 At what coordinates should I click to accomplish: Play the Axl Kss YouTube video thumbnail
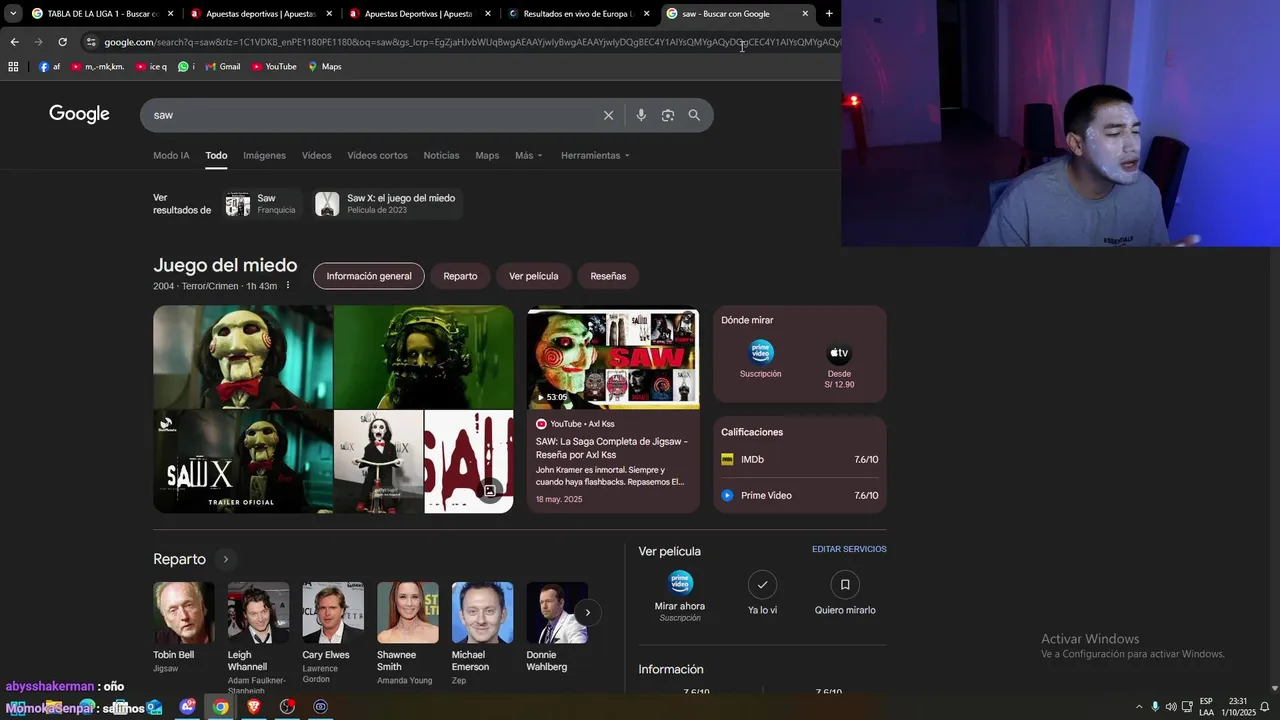coord(613,358)
